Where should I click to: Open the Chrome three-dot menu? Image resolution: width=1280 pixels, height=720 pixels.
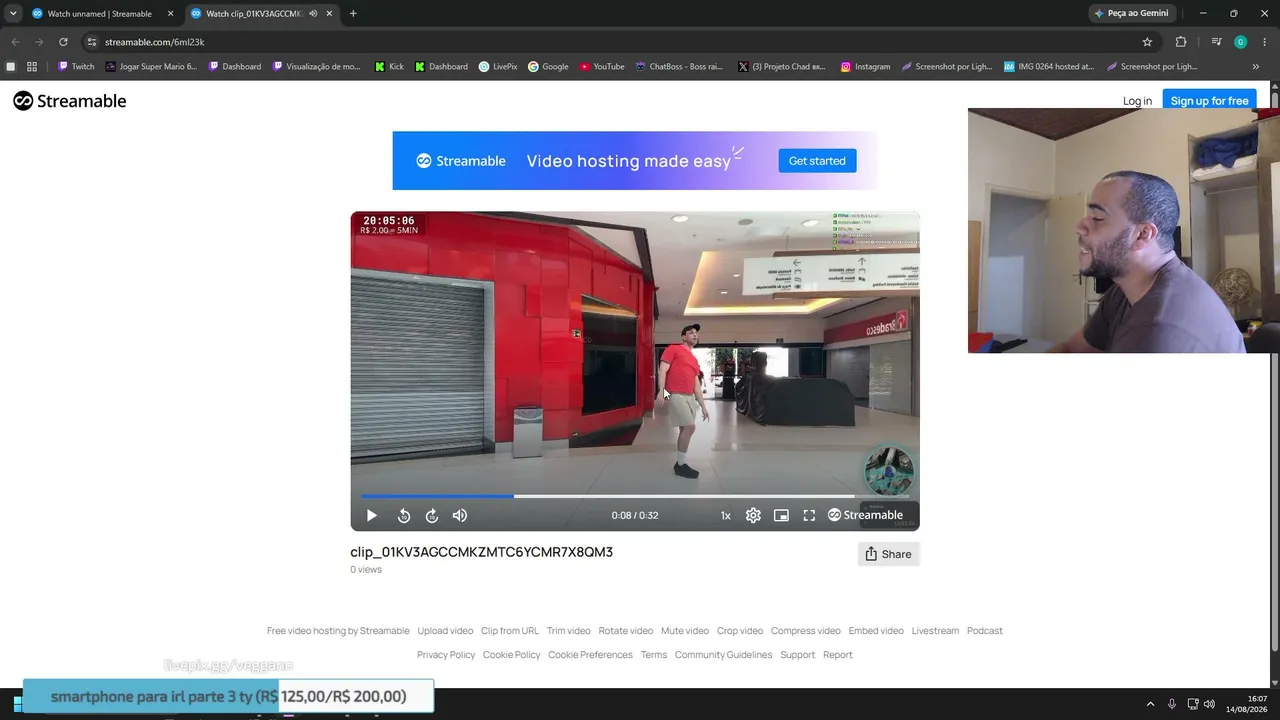[x=1264, y=42]
